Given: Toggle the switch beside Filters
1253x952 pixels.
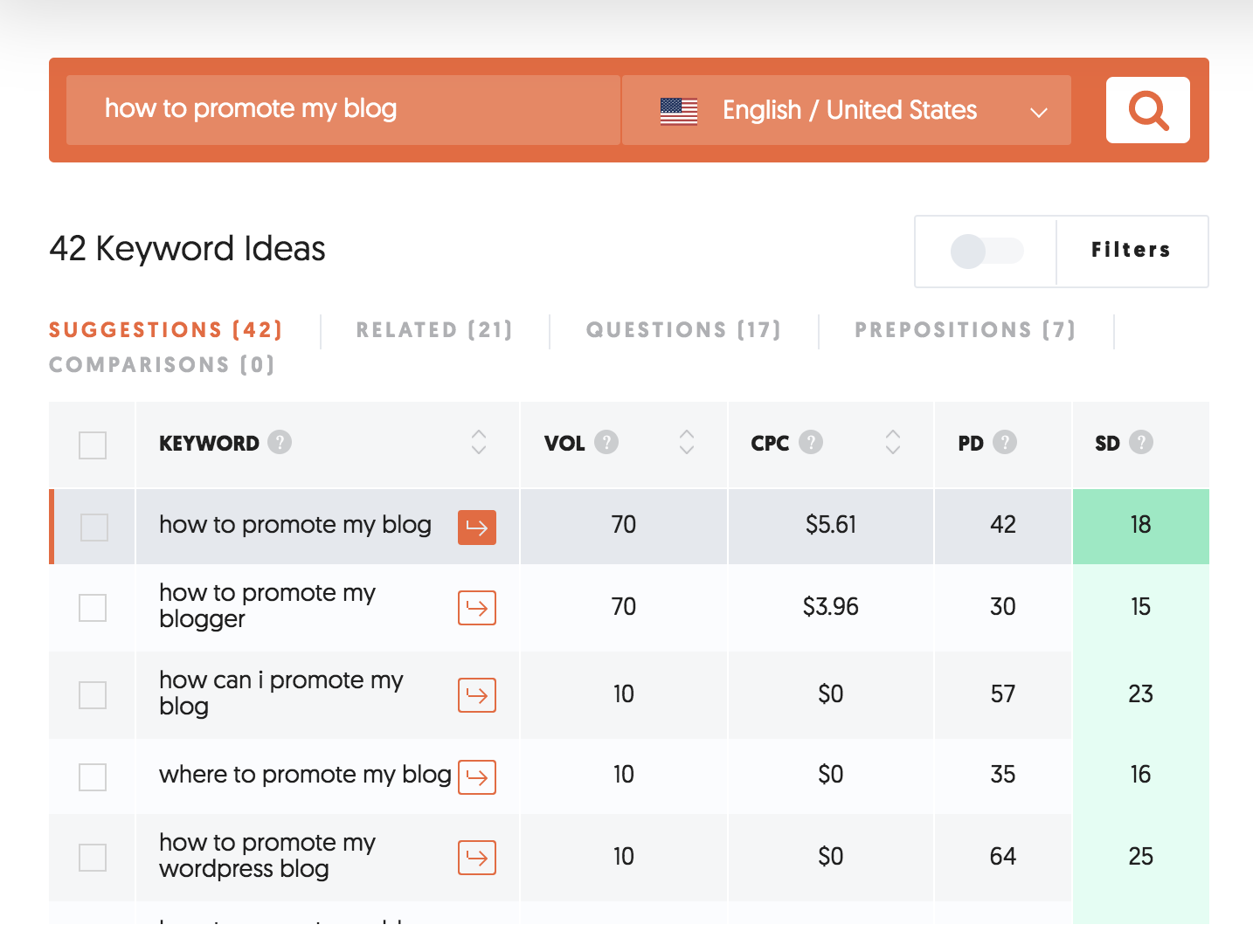Looking at the screenshot, I should click(x=986, y=252).
